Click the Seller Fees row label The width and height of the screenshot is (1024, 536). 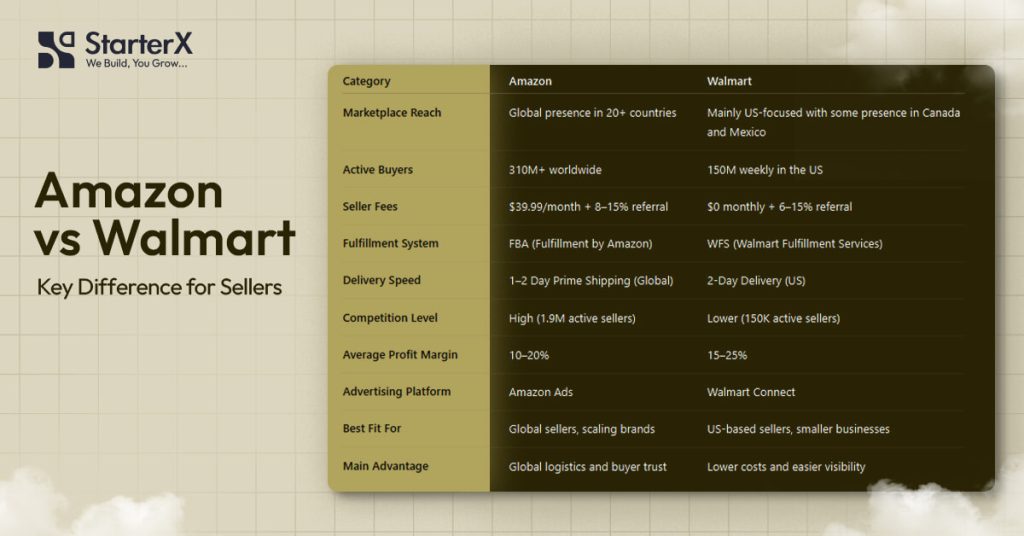click(370, 207)
